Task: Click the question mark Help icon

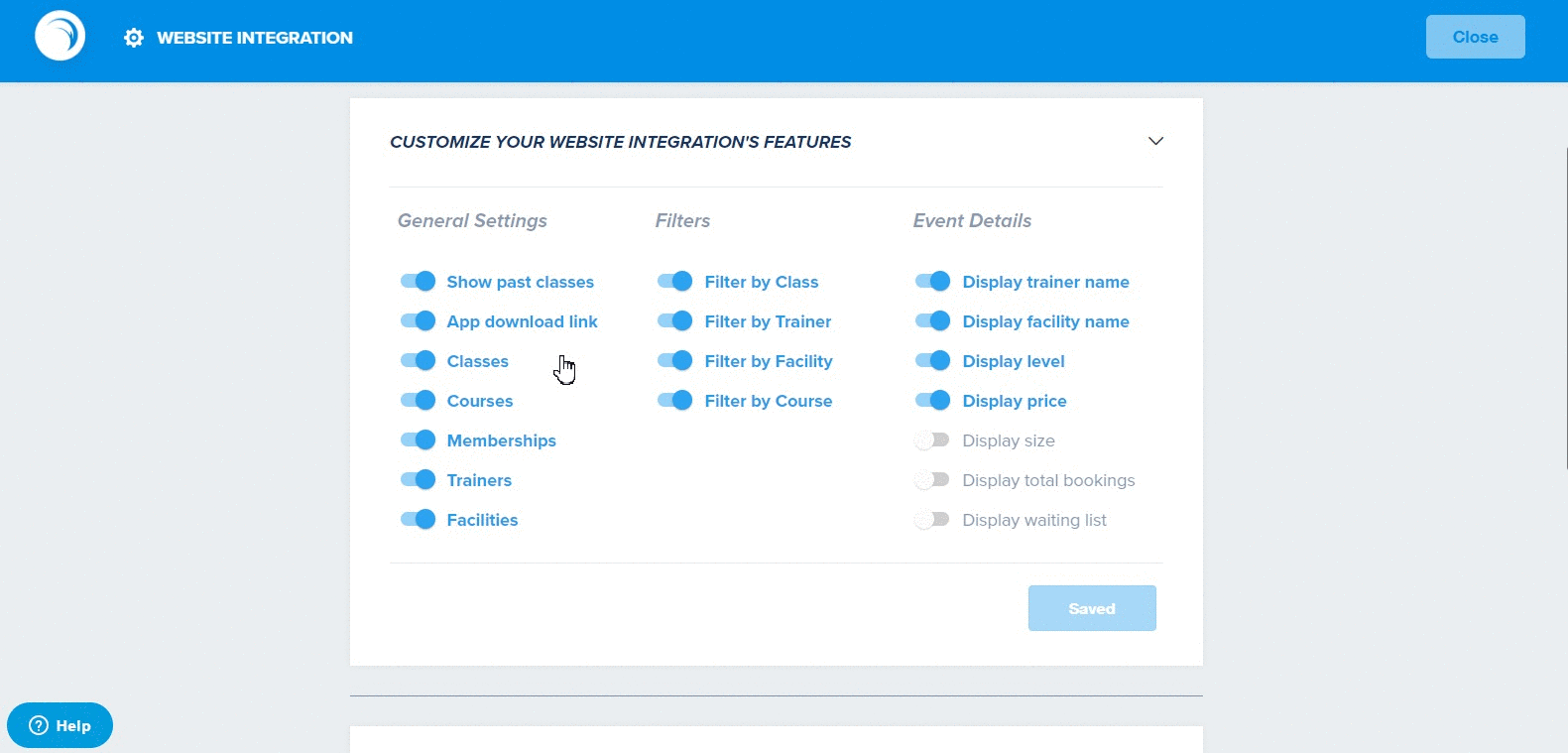Action: click(x=39, y=725)
